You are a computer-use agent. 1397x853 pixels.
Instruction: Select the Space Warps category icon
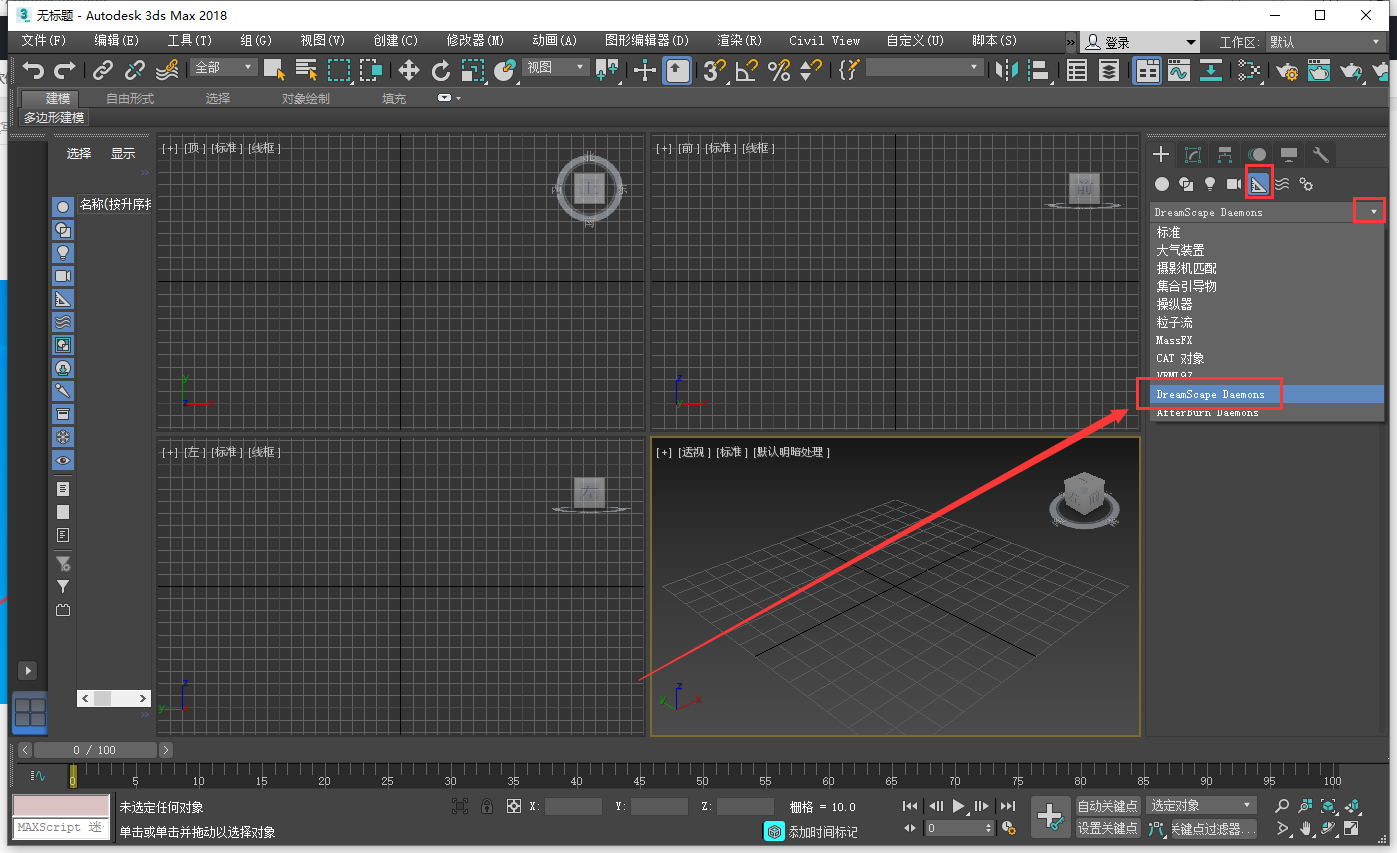point(1282,184)
